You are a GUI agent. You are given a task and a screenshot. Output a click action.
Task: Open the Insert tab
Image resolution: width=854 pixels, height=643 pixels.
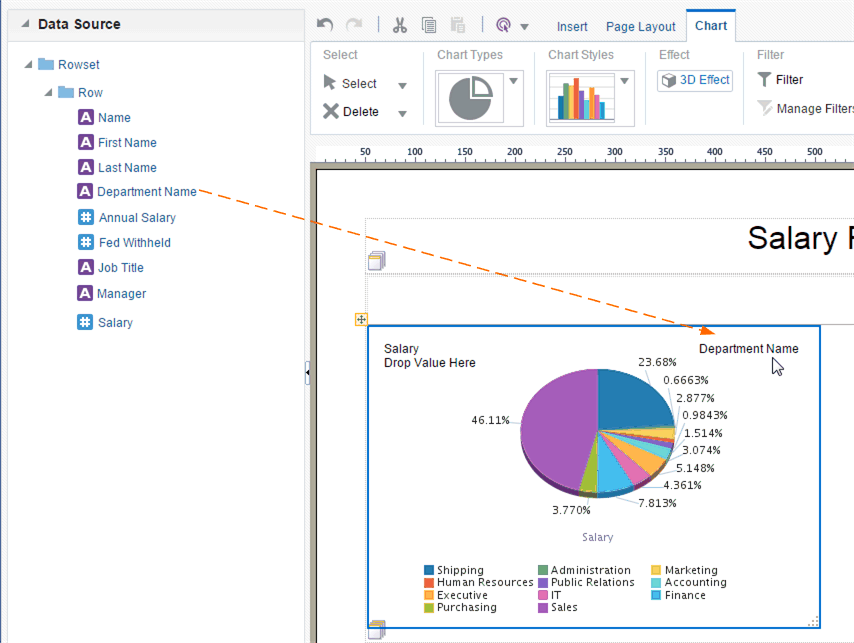click(x=572, y=27)
